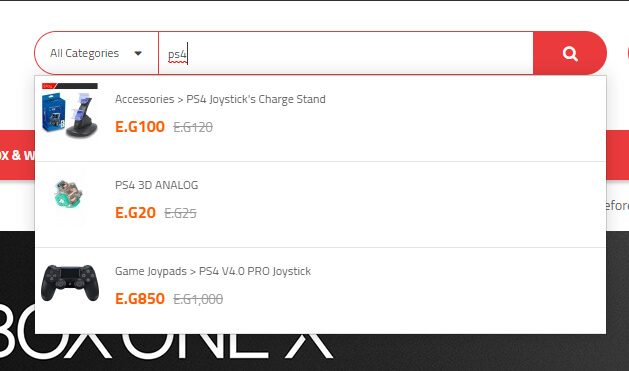Open the All Categories dropdown
Viewport: 629px width, 371px height.
[97, 53]
